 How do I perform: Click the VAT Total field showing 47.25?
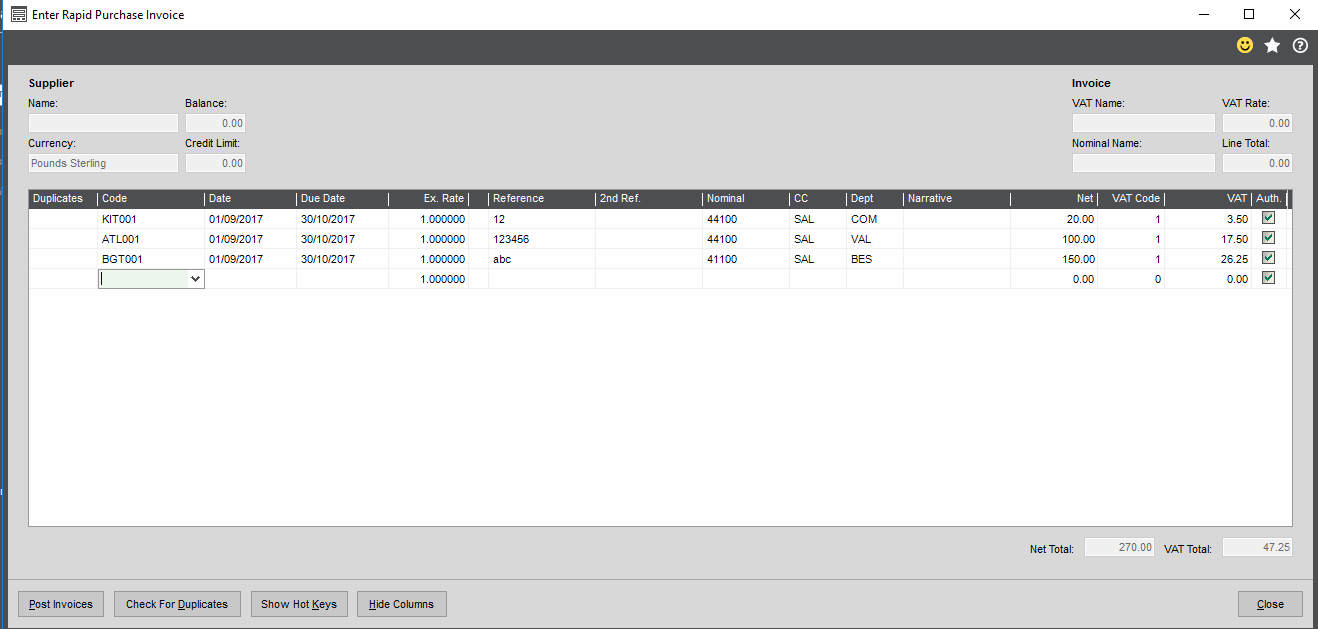[x=1258, y=547]
